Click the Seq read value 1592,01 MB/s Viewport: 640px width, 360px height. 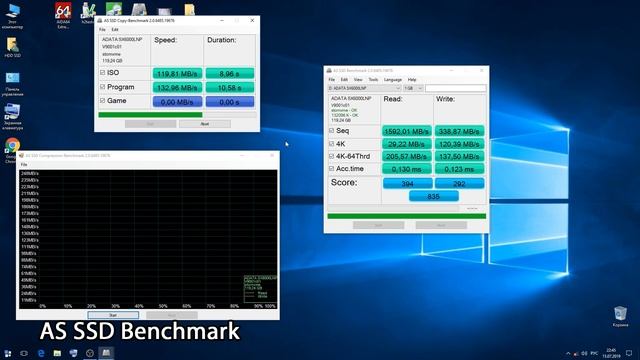coord(407,131)
